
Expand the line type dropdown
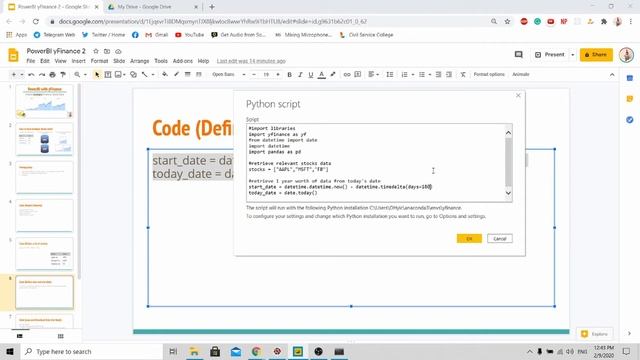(x=153, y=75)
